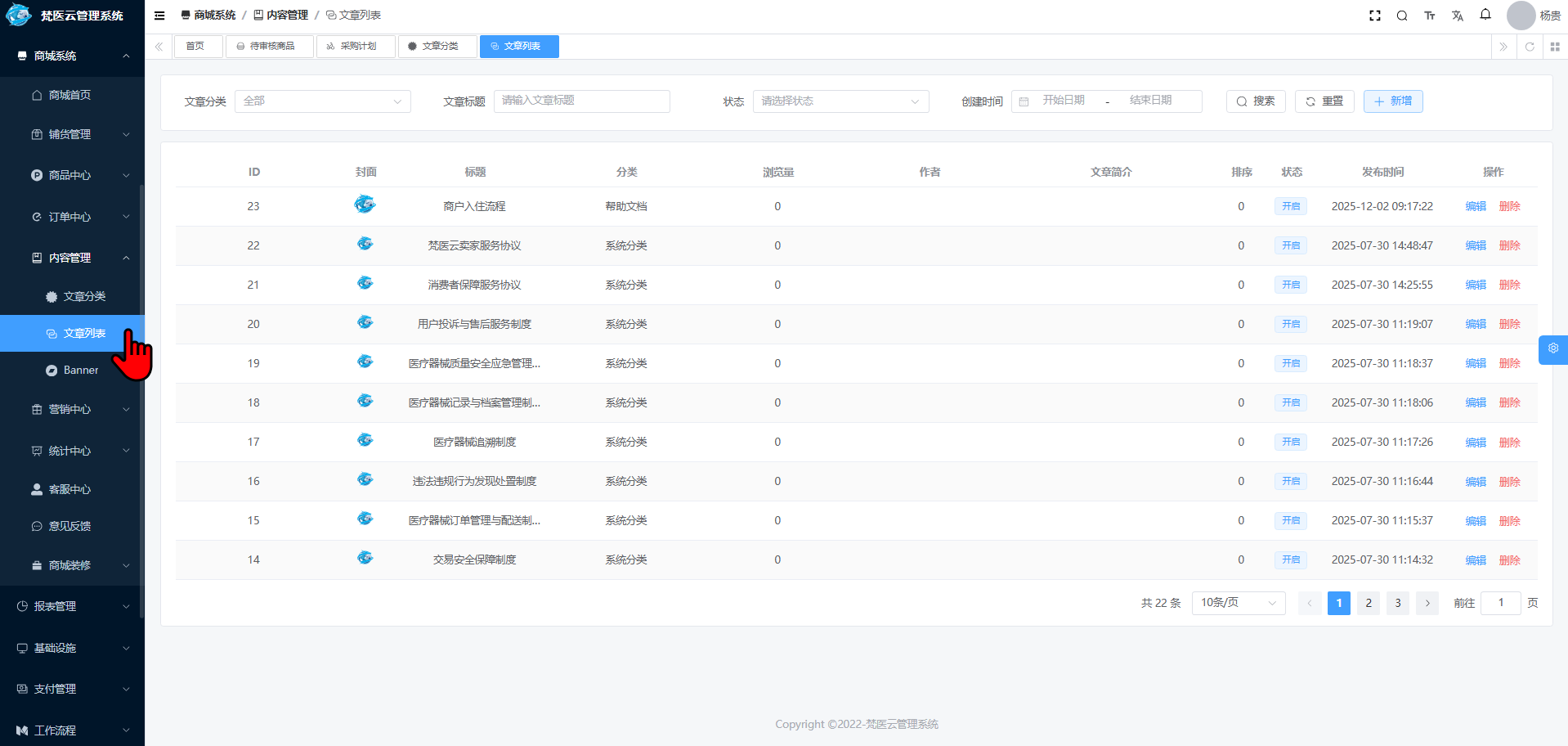Switch language using the 文A icon

pos(1458,15)
